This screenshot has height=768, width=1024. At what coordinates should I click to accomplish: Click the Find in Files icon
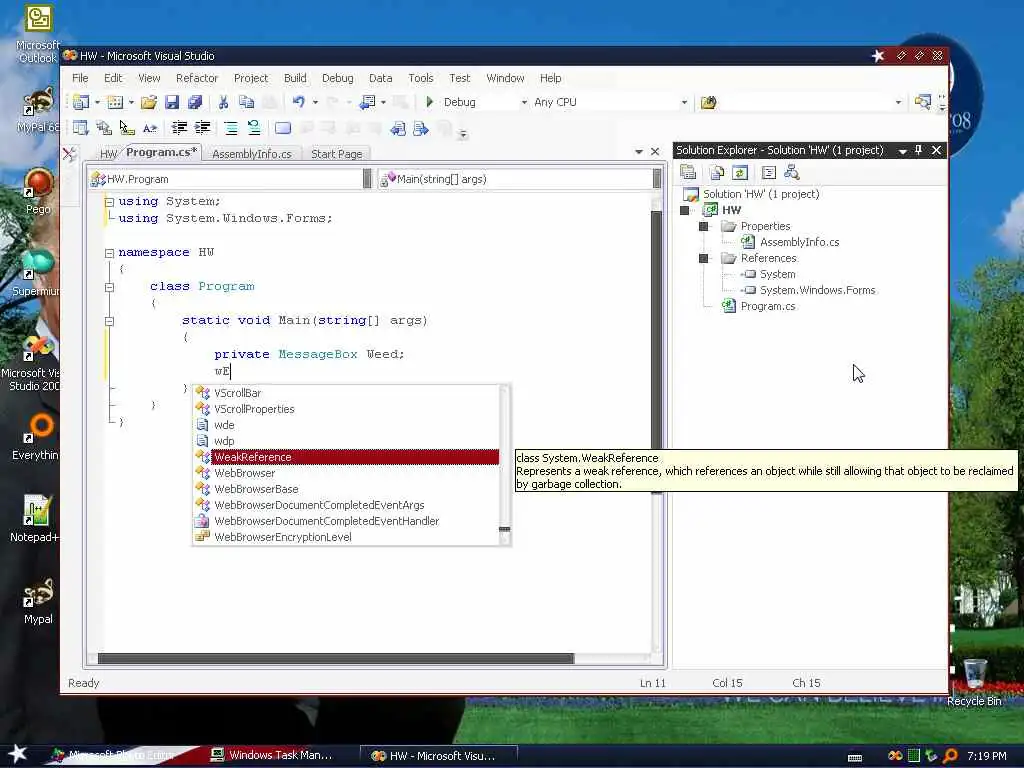click(x=709, y=102)
